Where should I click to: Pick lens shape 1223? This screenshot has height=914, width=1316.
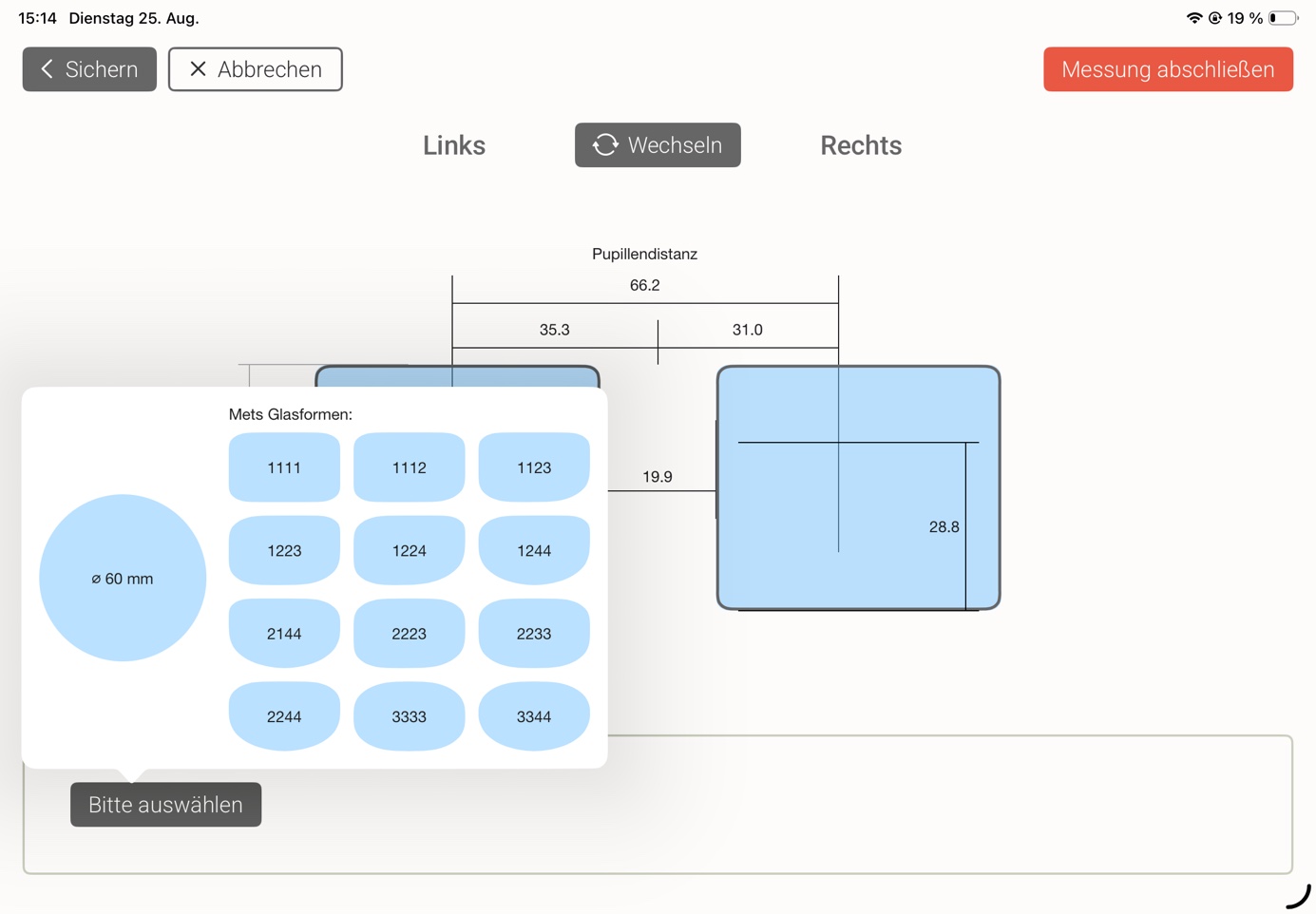pyautogui.click(x=284, y=550)
